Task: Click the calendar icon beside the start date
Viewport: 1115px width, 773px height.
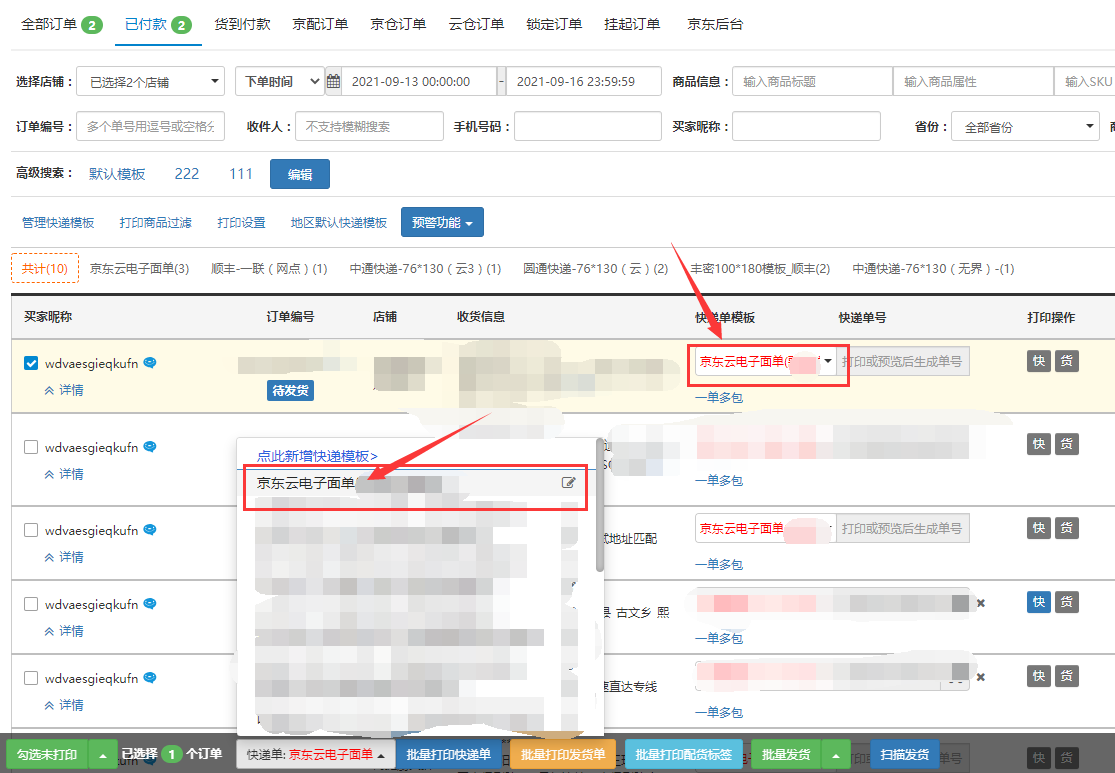Action: 334,82
